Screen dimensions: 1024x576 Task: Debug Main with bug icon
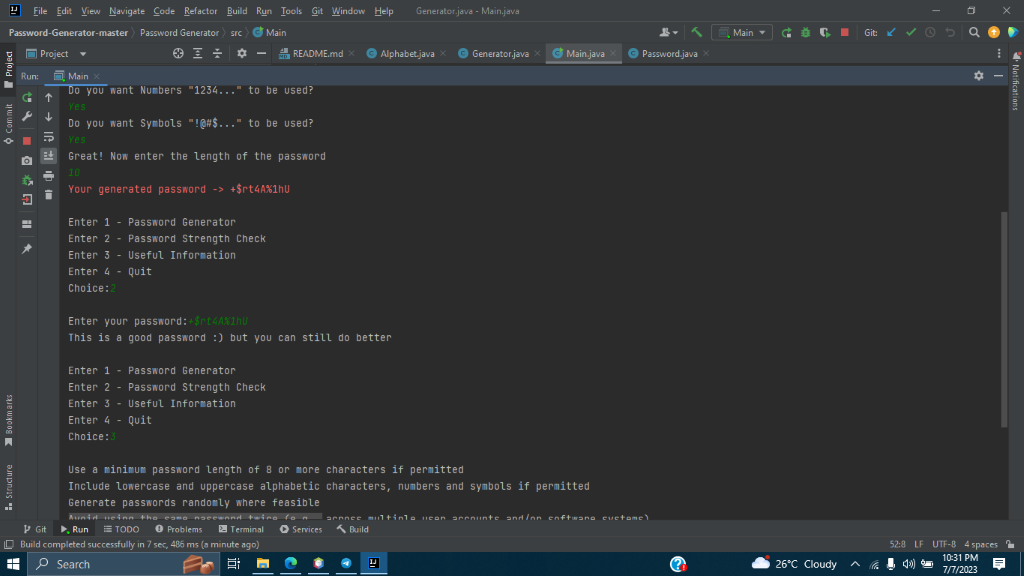coord(805,33)
